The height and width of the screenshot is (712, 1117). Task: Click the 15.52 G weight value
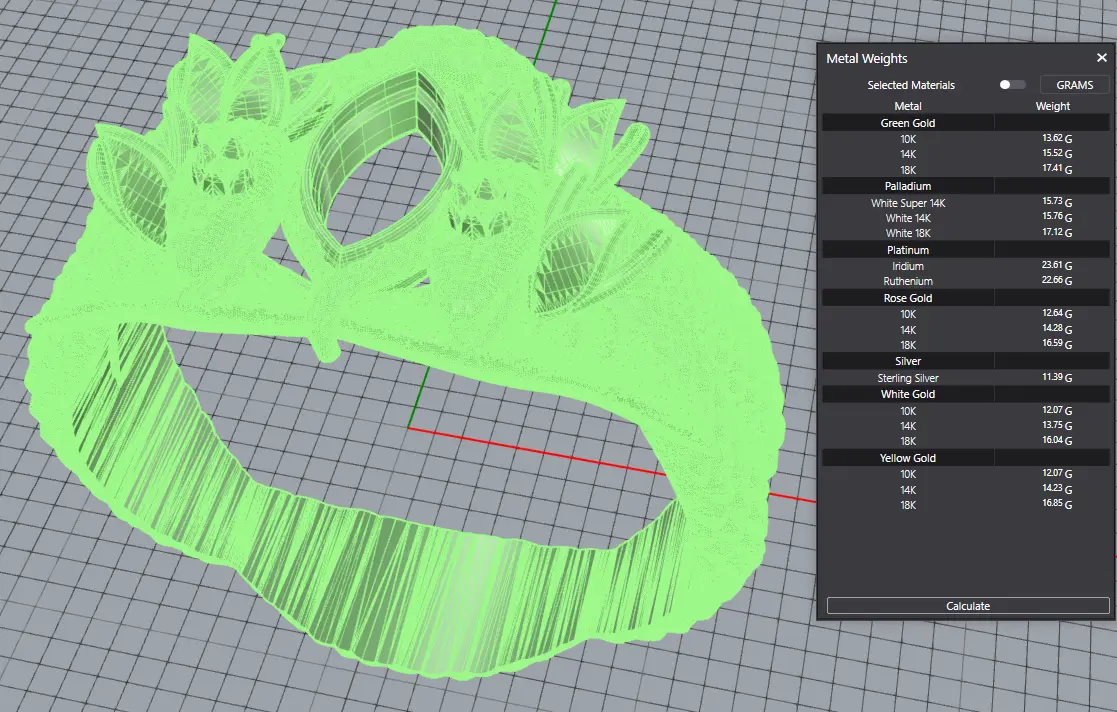coord(1057,154)
